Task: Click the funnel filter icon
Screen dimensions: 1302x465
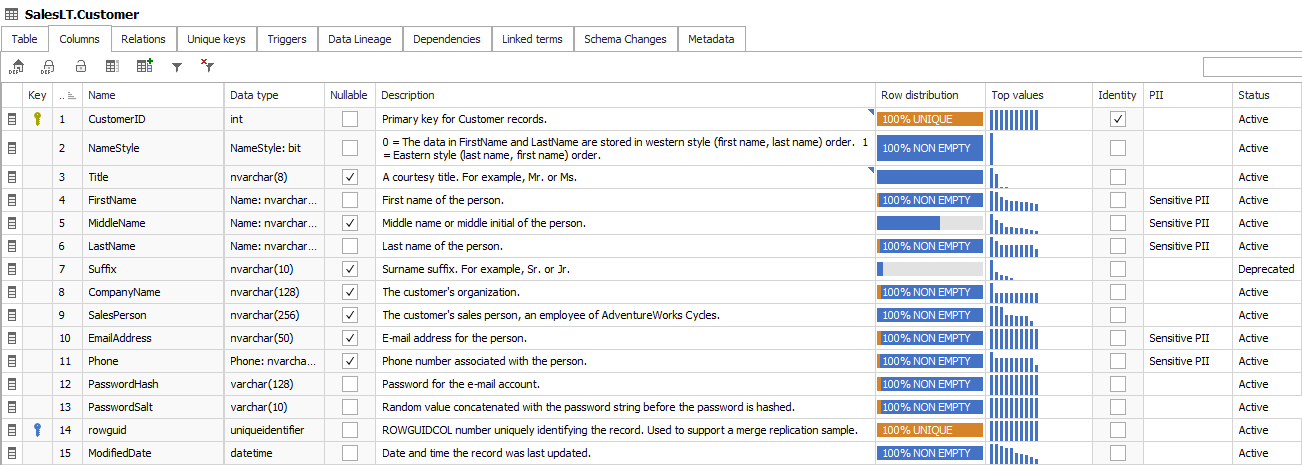Action: coord(177,67)
